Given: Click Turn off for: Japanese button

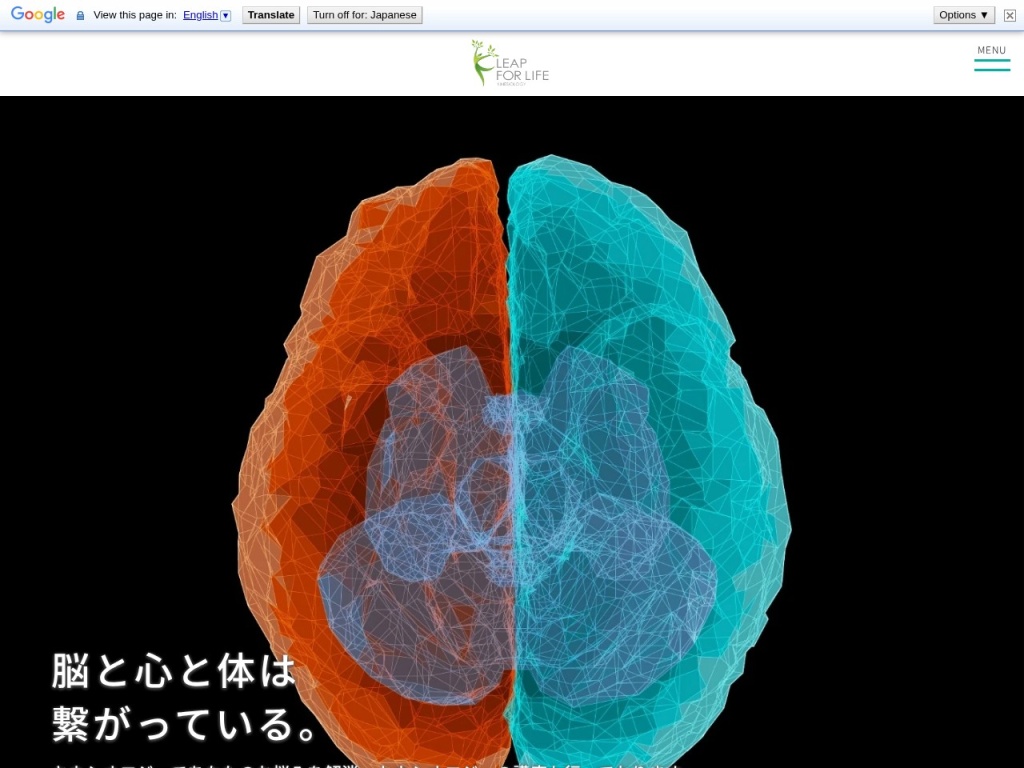Looking at the screenshot, I should 364,15.
